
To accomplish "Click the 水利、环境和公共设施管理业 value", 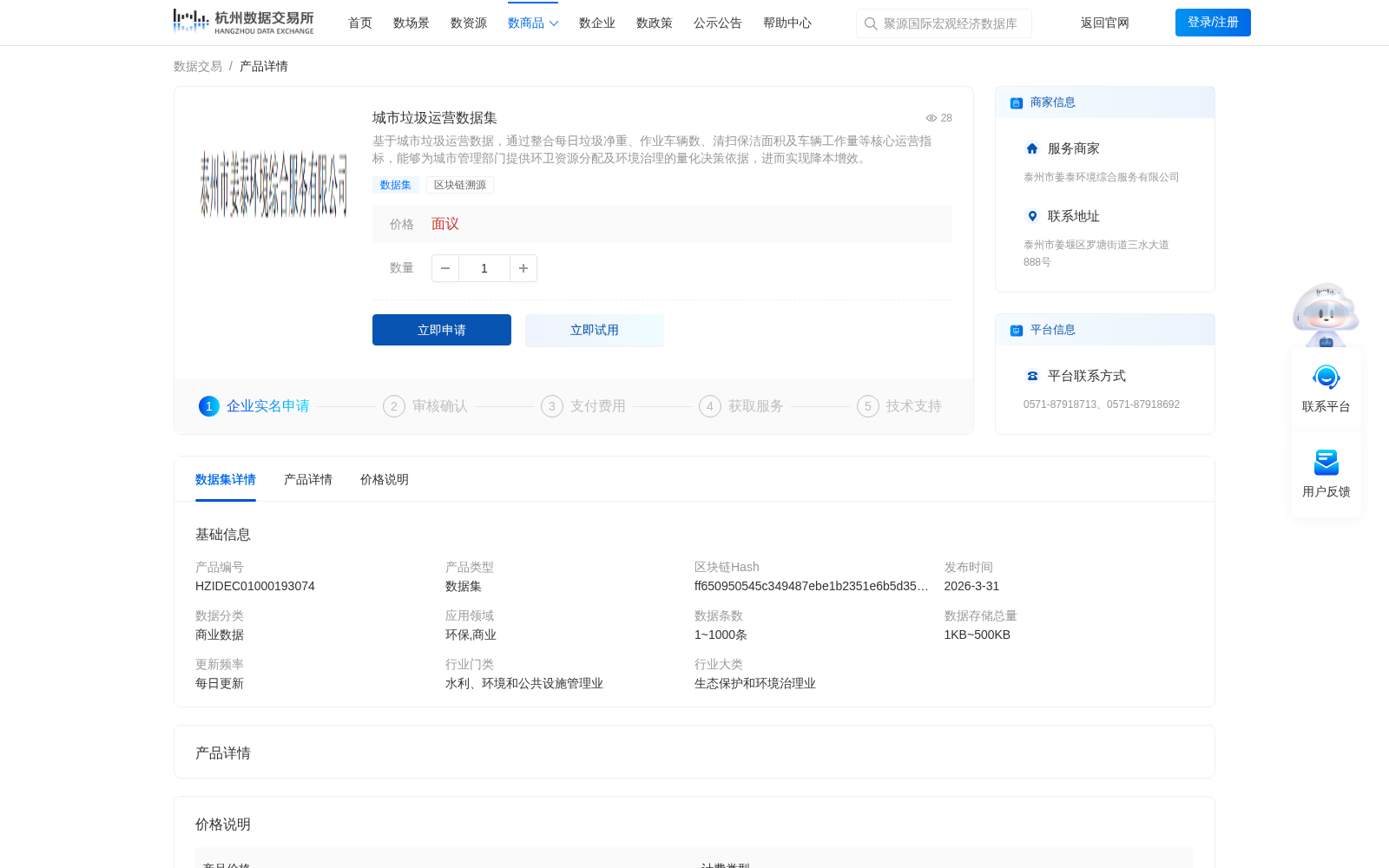I will point(524,683).
